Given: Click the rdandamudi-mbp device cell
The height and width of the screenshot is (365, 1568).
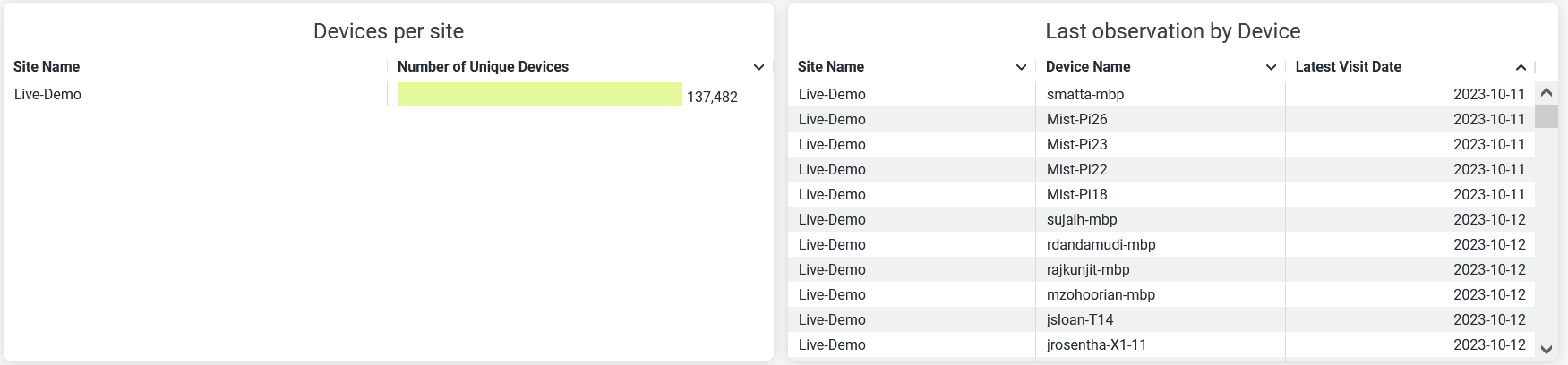Looking at the screenshot, I should [x=1101, y=244].
